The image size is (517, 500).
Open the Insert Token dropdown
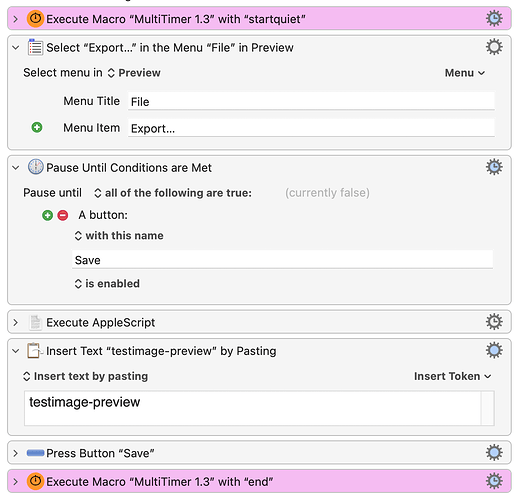tap(453, 376)
